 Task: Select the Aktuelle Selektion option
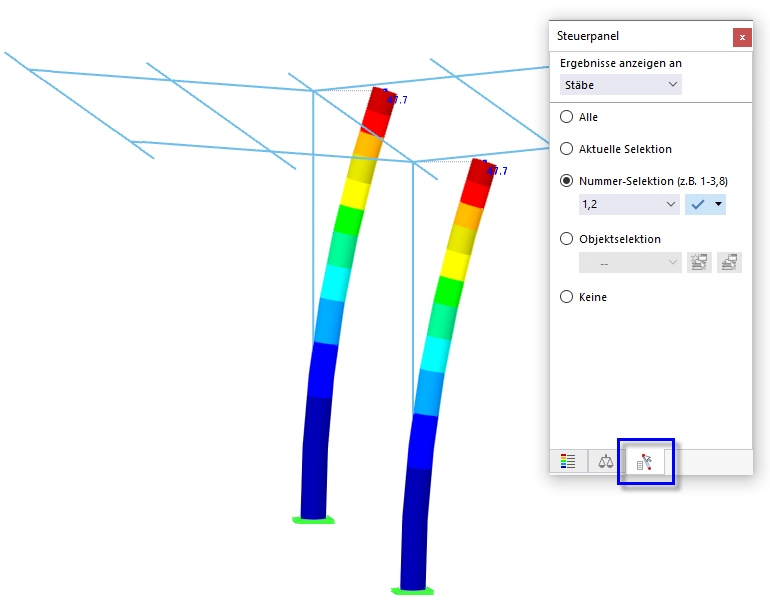[x=566, y=149]
